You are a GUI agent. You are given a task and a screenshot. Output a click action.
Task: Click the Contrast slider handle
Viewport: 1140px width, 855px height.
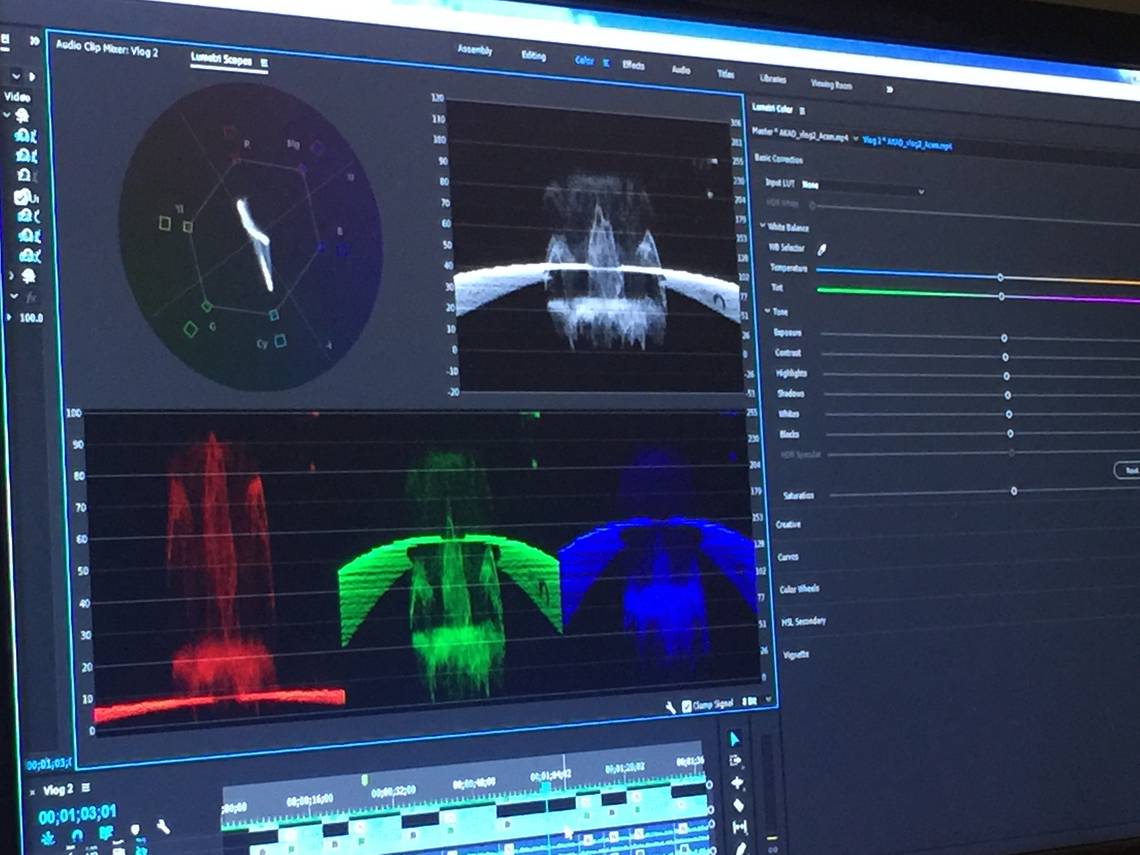[1005, 357]
